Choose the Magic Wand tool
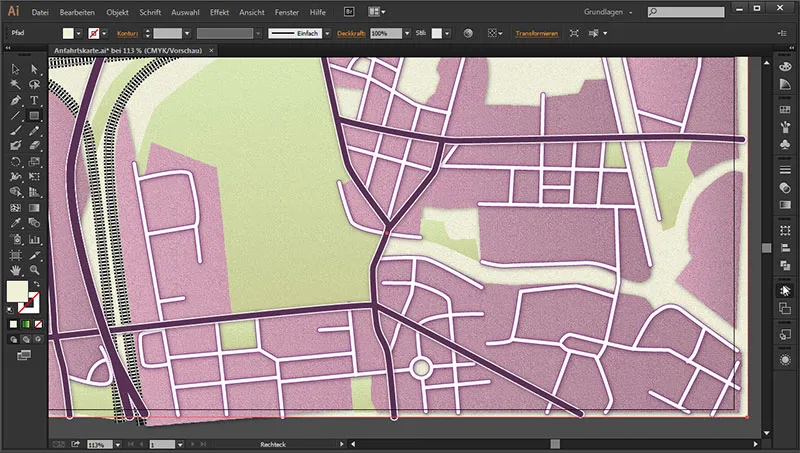800x453 pixels. [x=15, y=84]
